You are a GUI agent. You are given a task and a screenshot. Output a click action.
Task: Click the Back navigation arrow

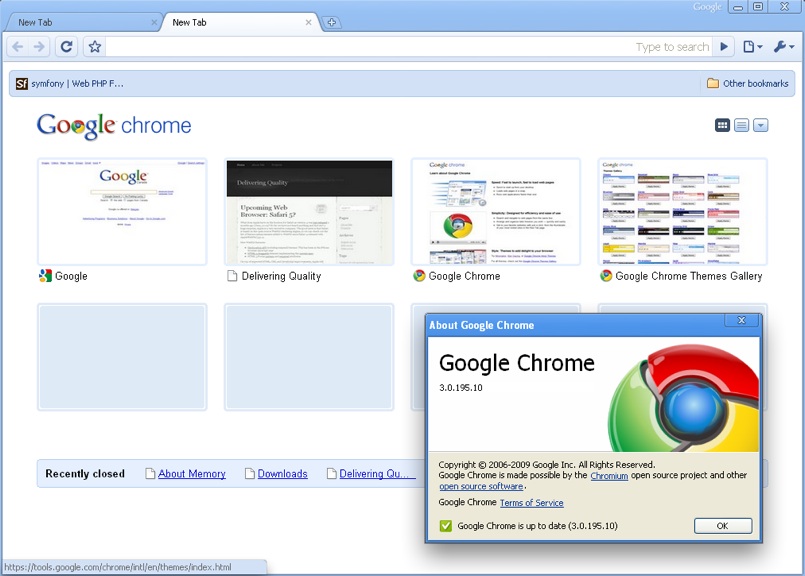pos(17,46)
